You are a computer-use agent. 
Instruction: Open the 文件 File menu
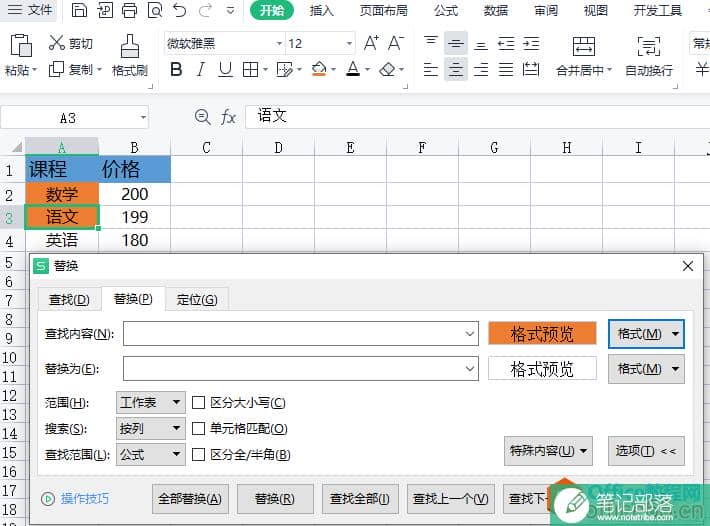point(29,10)
